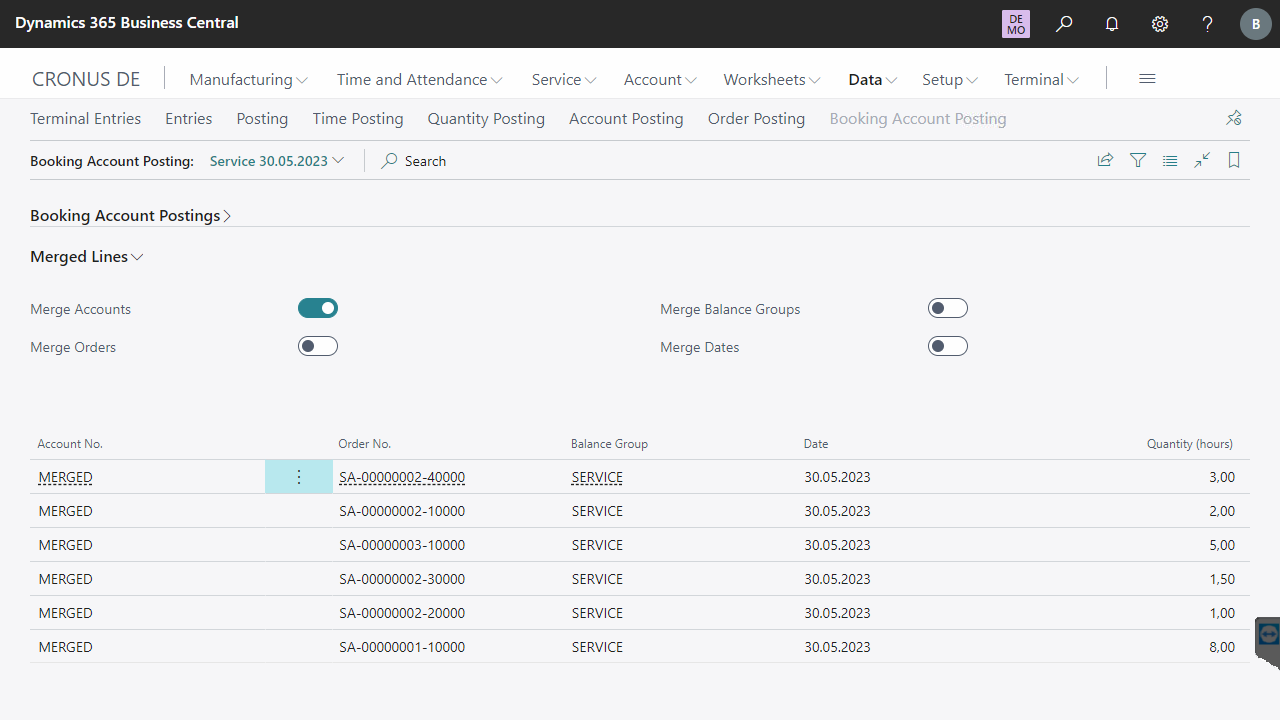Open the Order Posting tab
The image size is (1280, 720).
756,118
